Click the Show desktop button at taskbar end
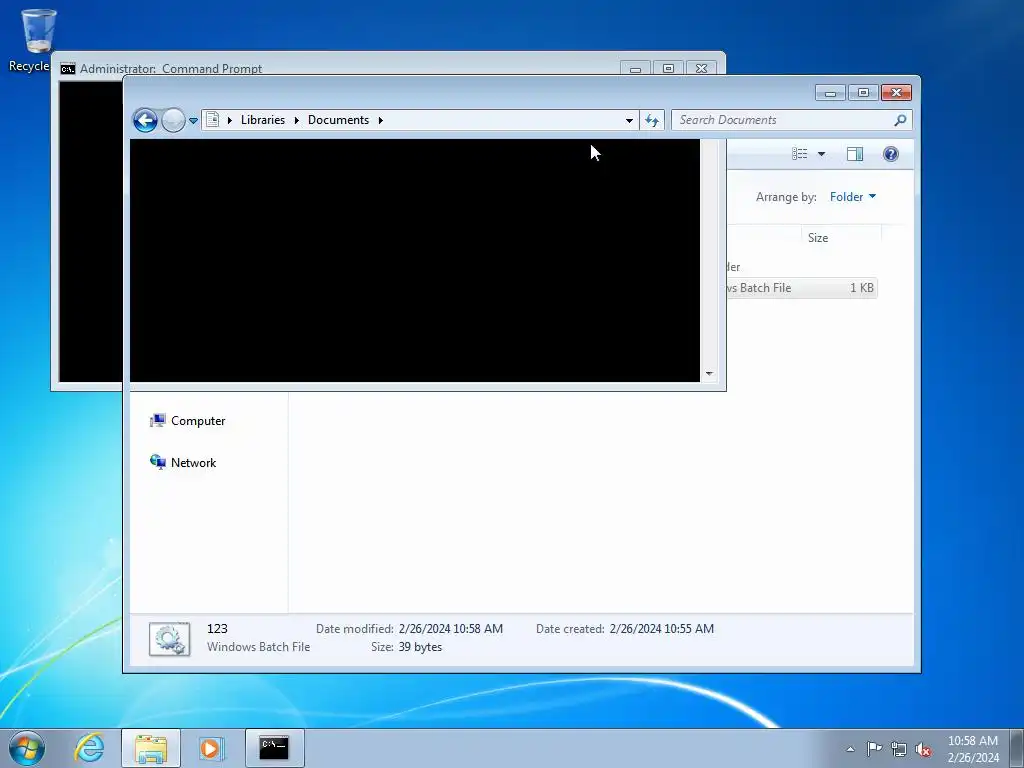Image resolution: width=1024 pixels, height=768 pixels. 1017,748
